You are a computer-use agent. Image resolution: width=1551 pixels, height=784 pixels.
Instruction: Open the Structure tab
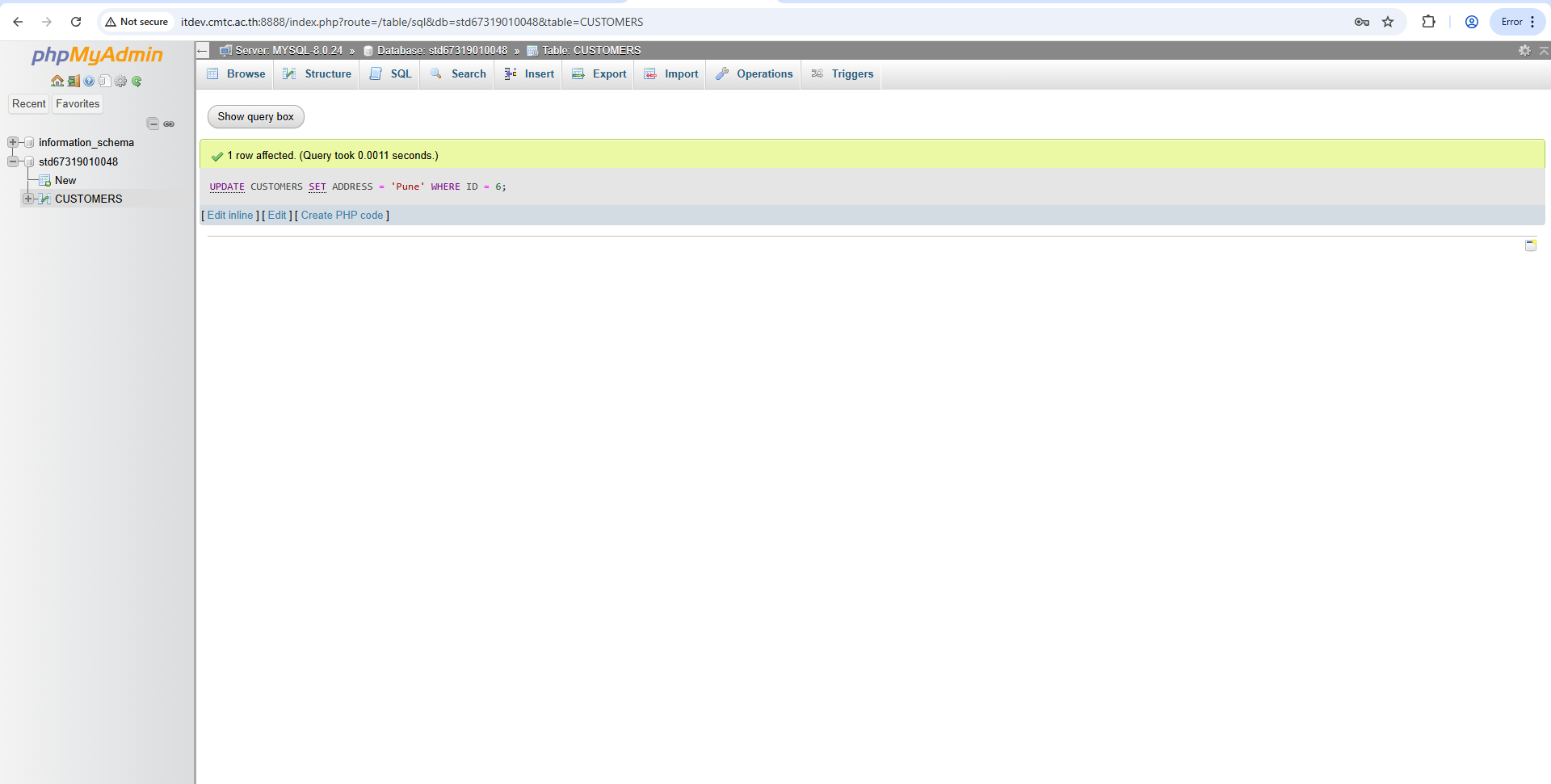coord(317,73)
